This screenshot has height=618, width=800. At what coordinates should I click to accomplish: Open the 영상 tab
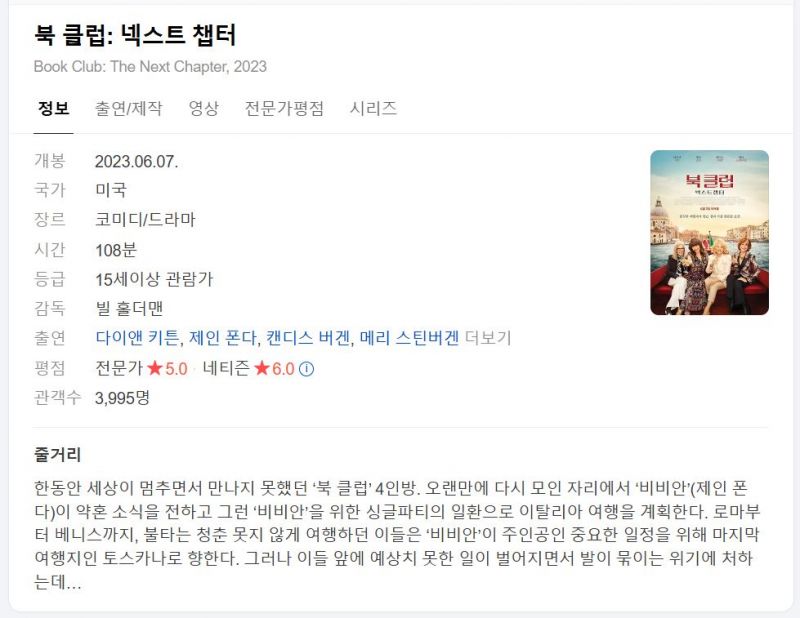tap(204, 108)
